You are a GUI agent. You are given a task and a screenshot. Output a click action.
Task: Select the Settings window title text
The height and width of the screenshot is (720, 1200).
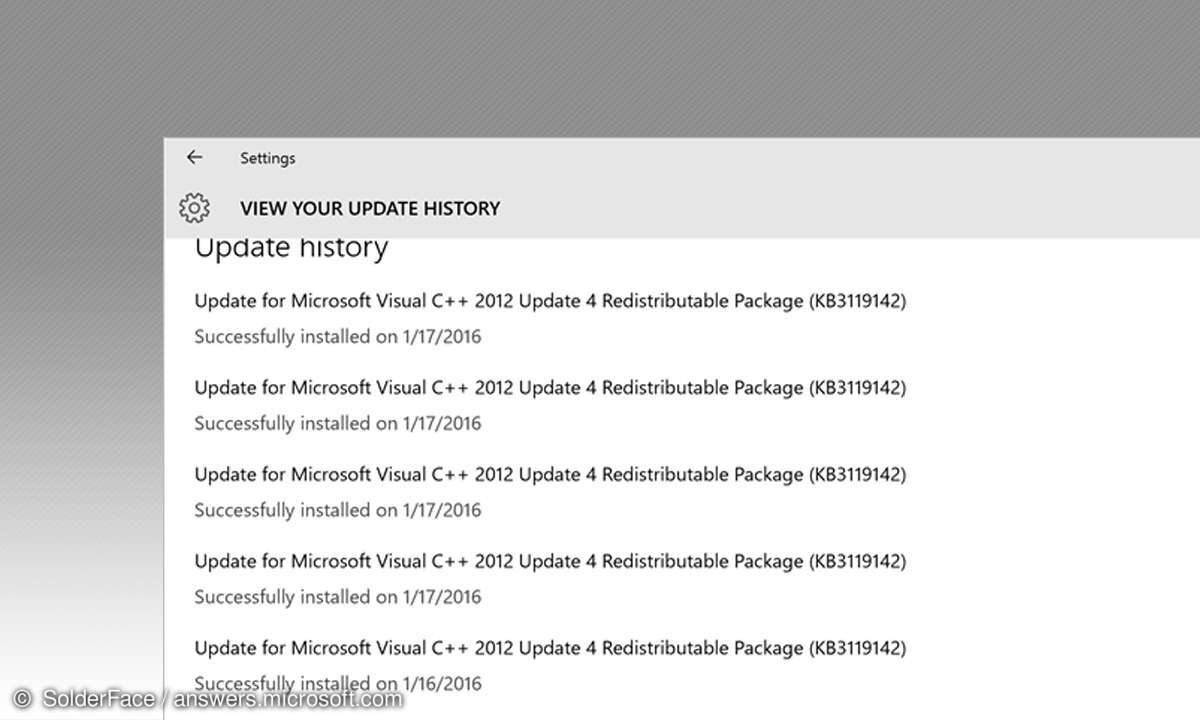[268, 158]
